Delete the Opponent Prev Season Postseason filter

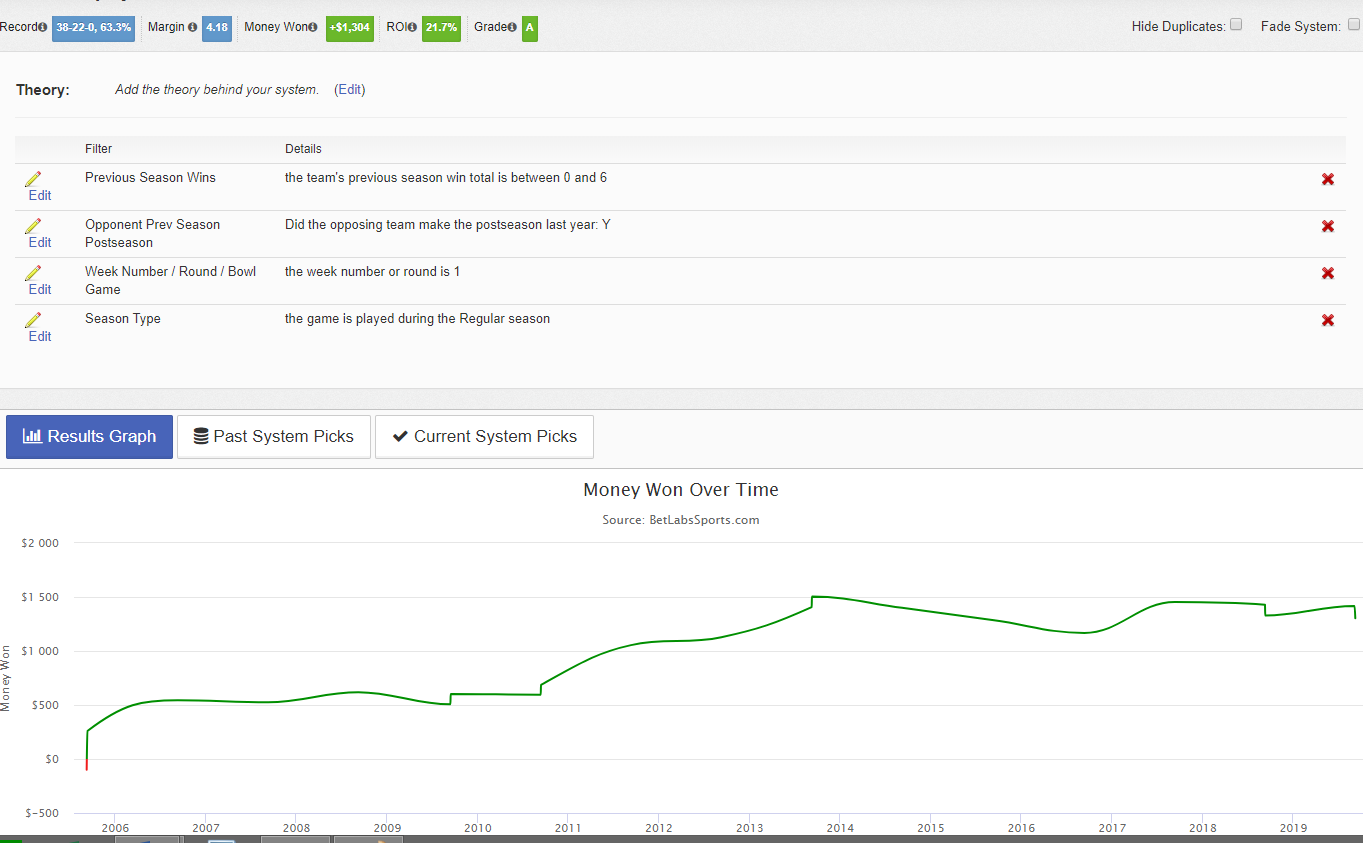(1328, 226)
